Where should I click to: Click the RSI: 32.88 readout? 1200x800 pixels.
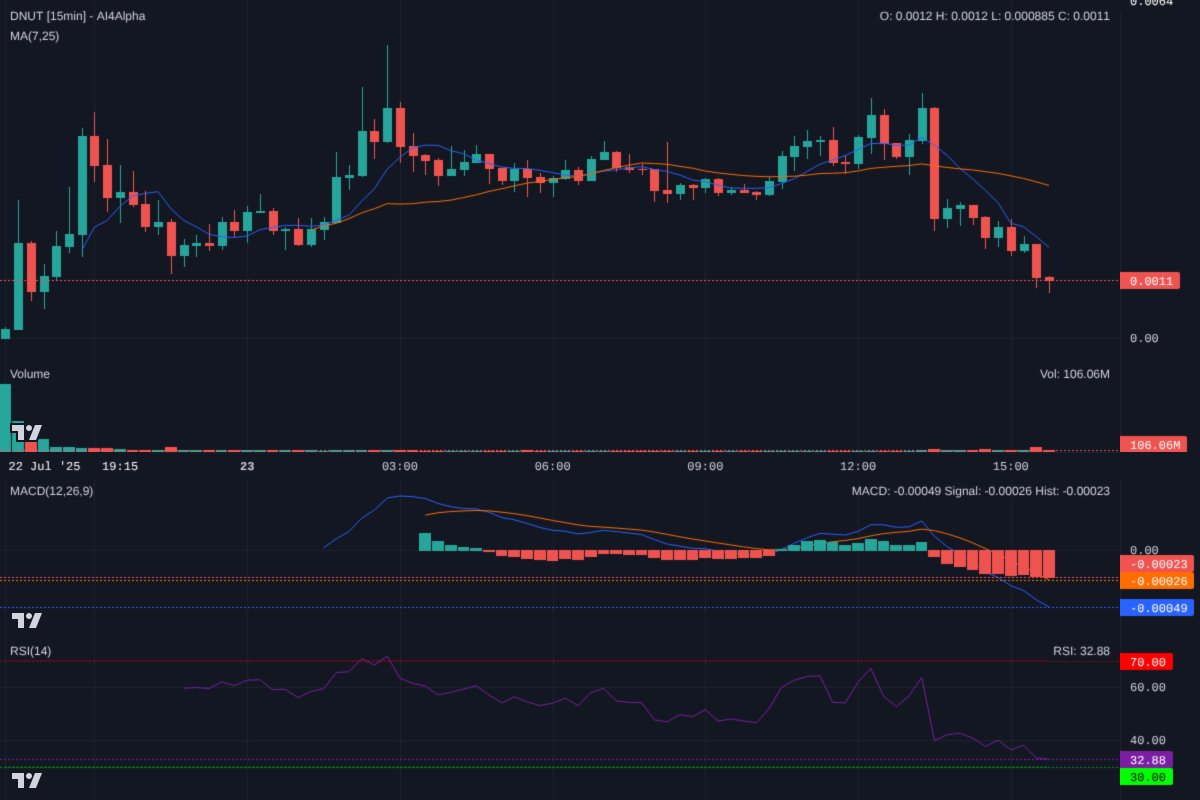(1081, 651)
